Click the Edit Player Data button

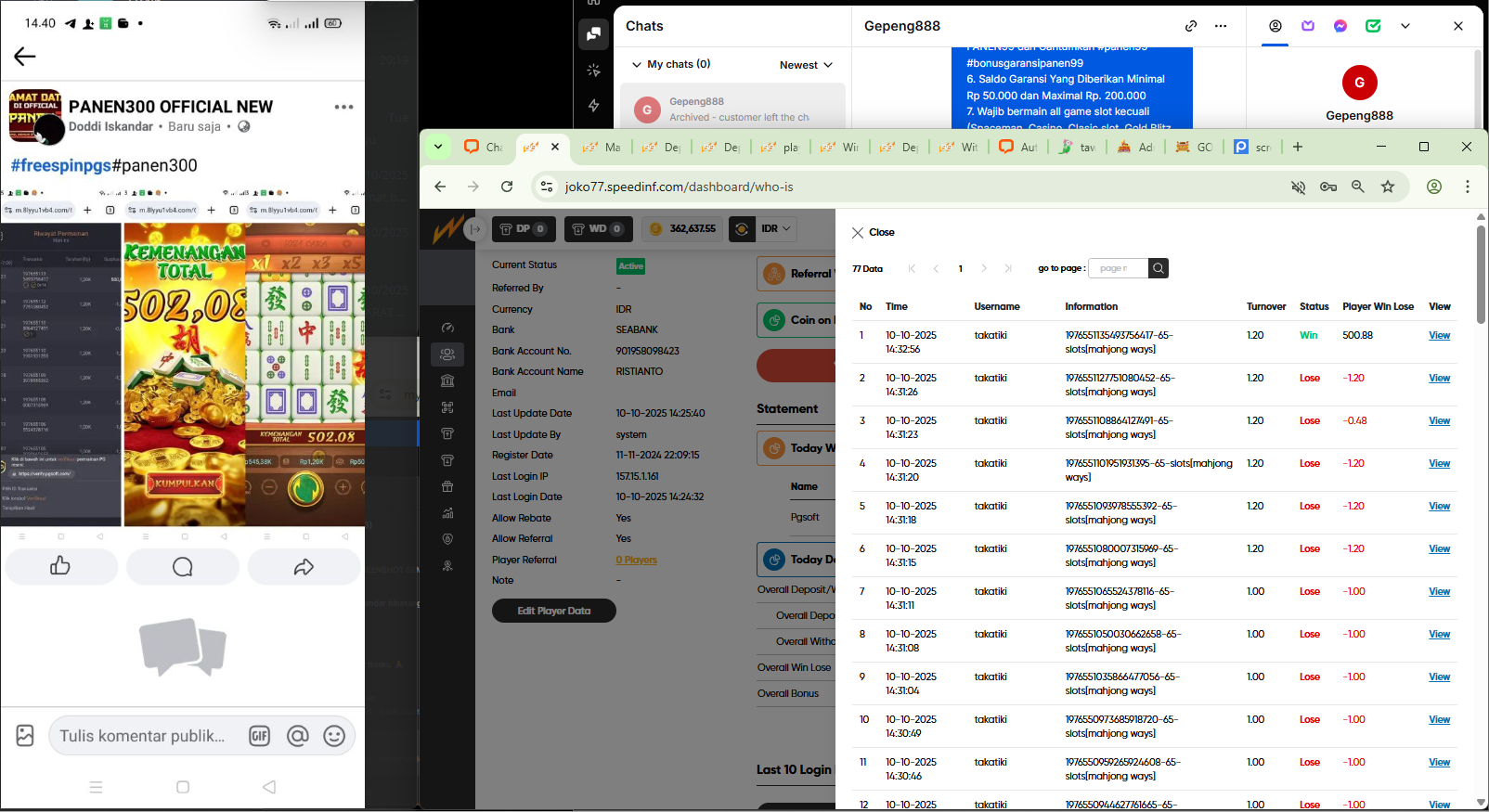click(x=554, y=611)
